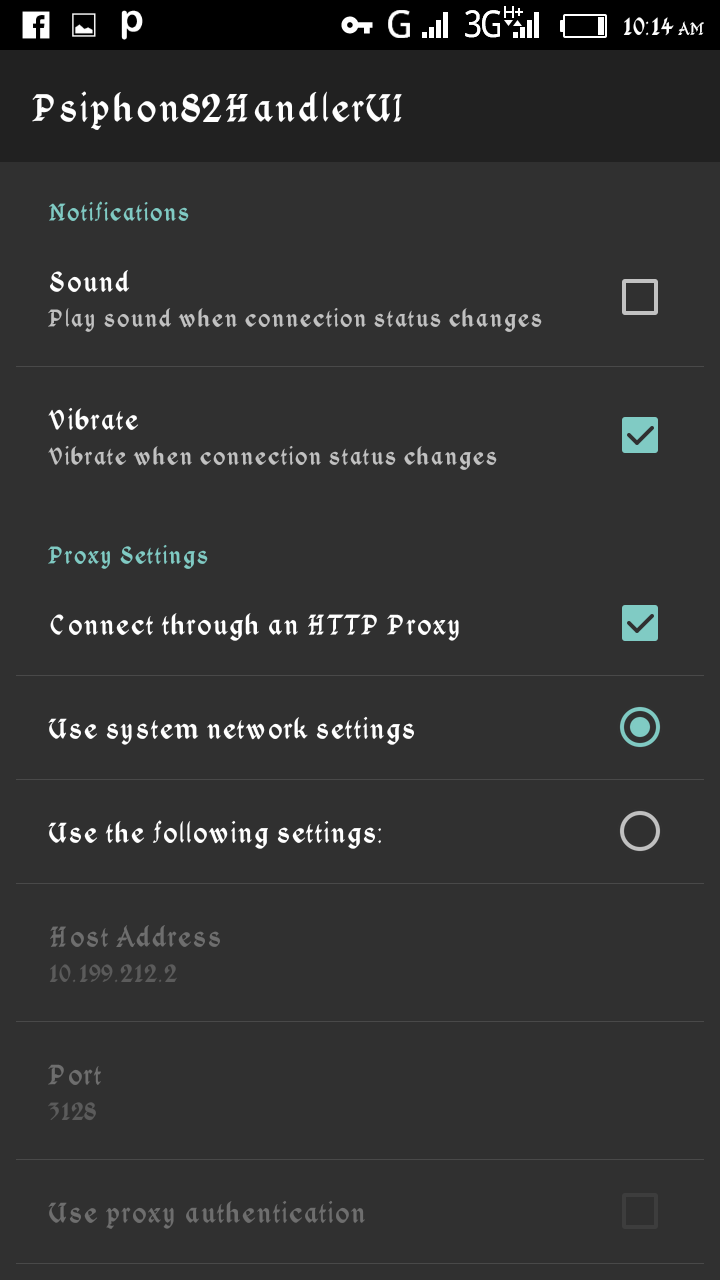Disable Connect through an HTTP Proxy
This screenshot has width=720, height=1280.
click(x=640, y=623)
